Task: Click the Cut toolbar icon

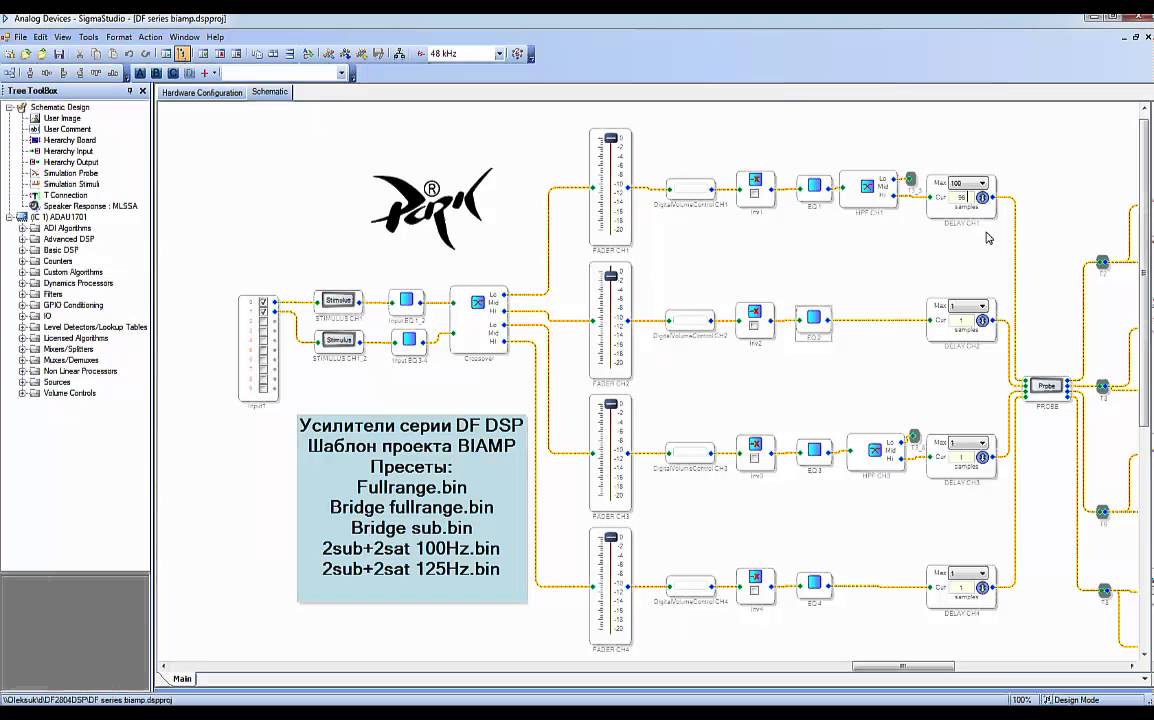Action: click(79, 54)
